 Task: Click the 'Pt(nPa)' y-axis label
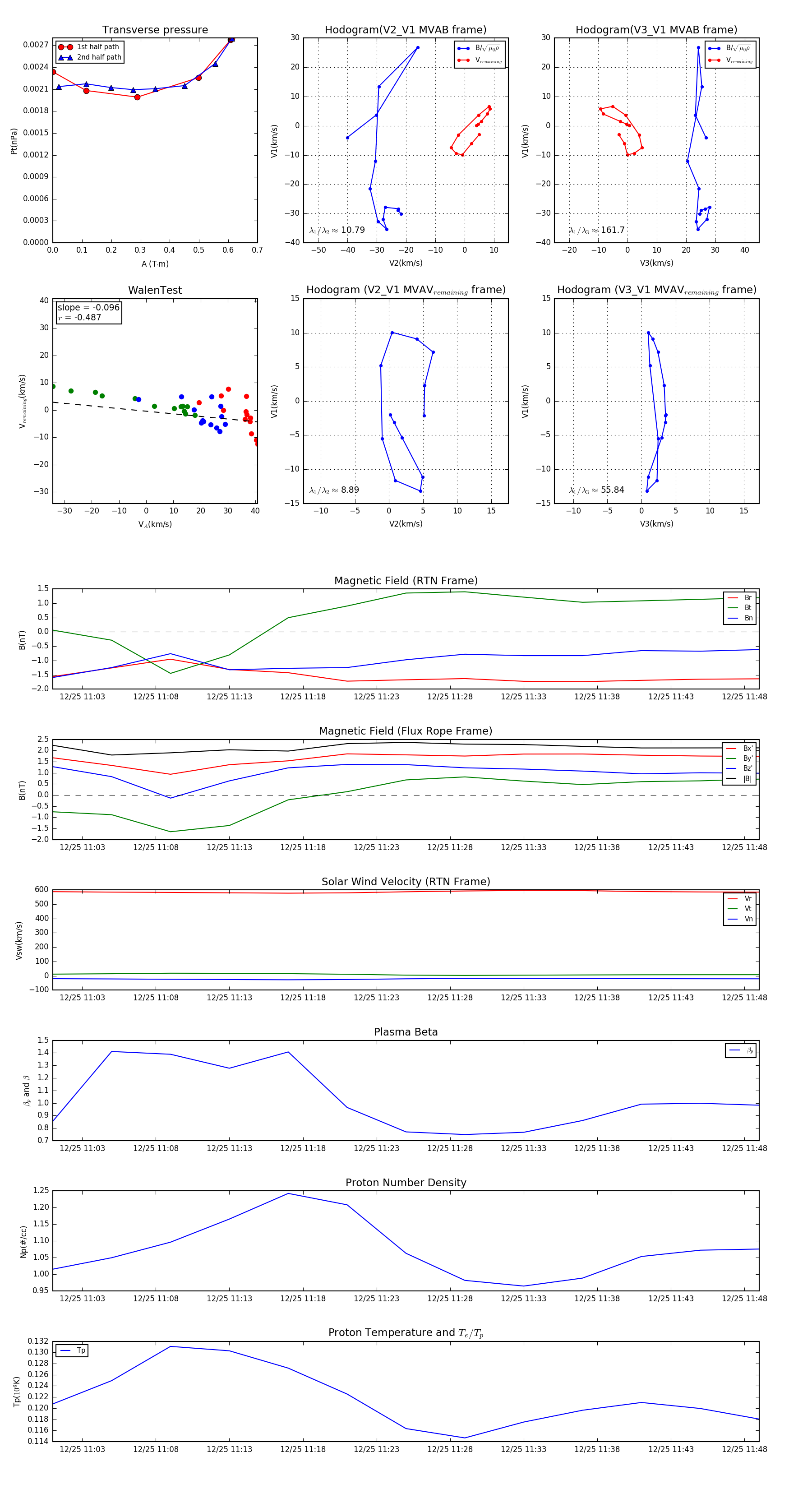pos(14,141)
